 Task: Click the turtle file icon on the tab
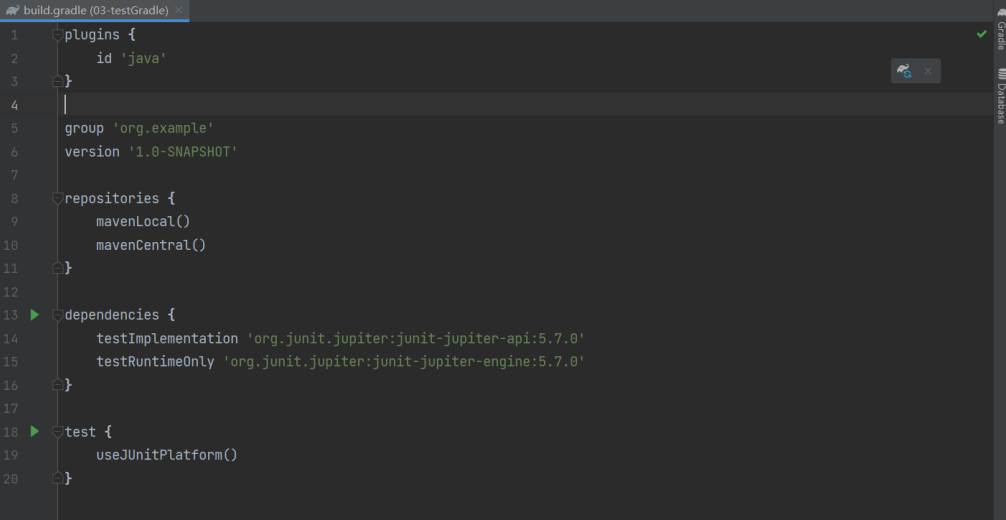coord(12,10)
